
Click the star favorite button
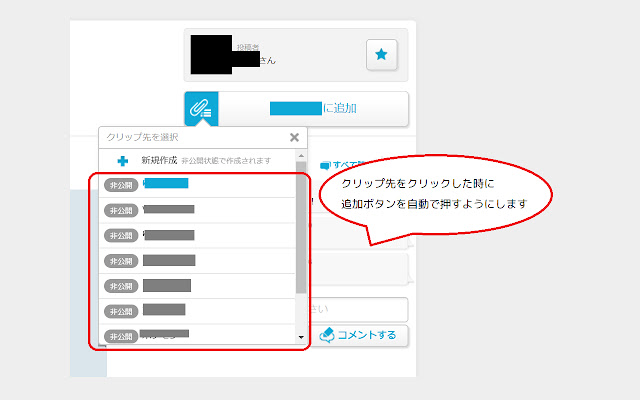pyautogui.click(x=382, y=55)
